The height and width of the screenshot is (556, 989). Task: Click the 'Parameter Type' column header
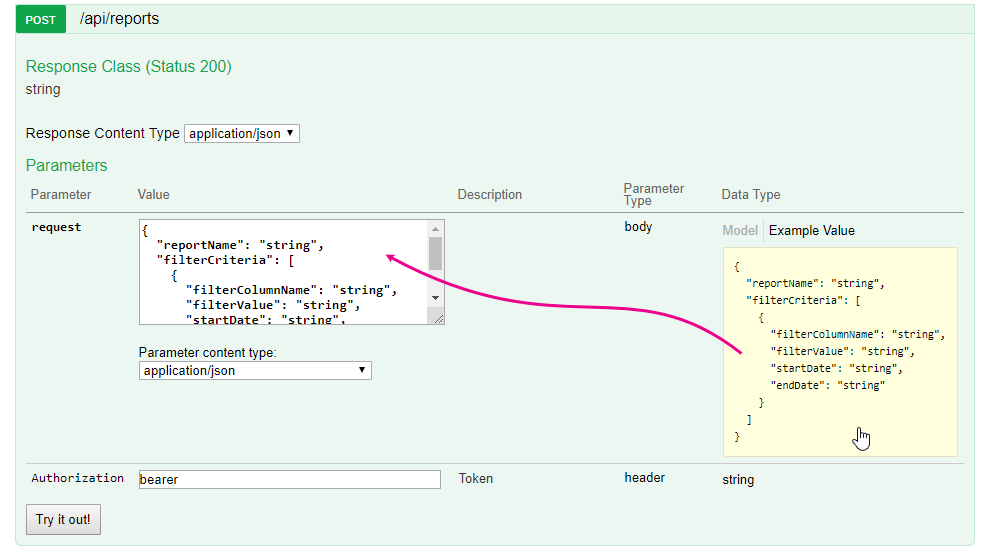tap(653, 194)
